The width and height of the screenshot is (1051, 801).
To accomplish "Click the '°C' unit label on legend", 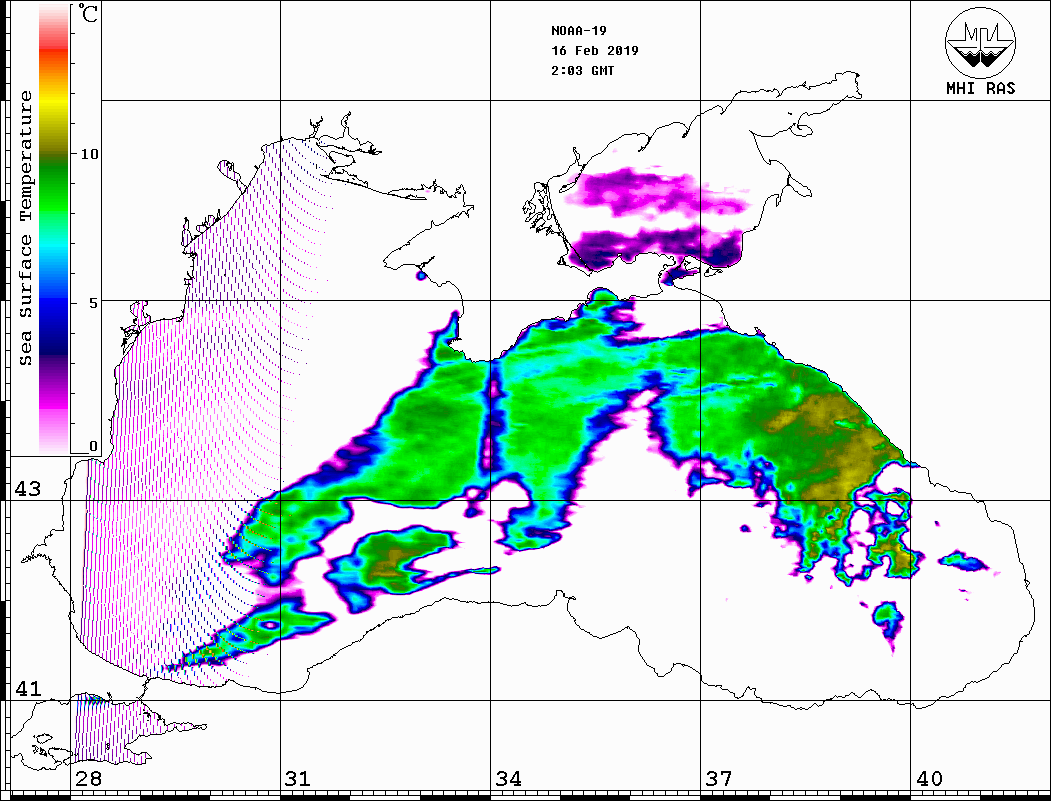I will coord(88,13).
